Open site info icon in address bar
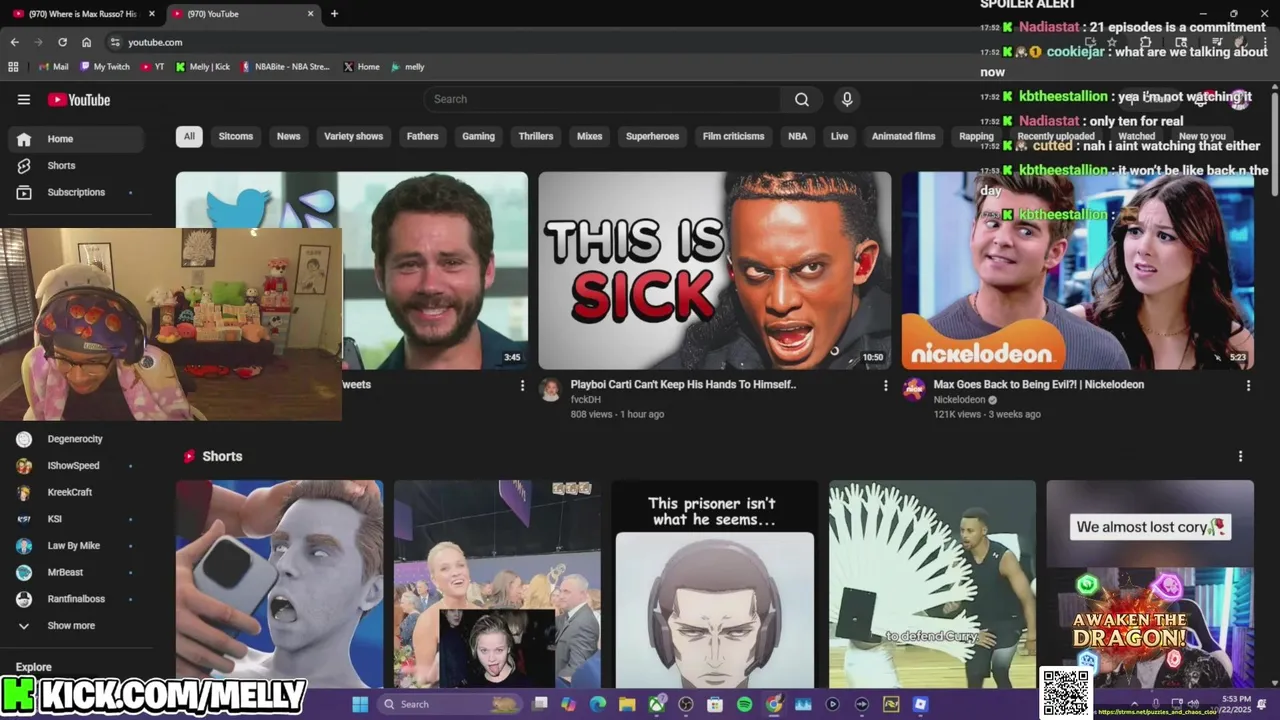The height and width of the screenshot is (720, 1280). 115,42
